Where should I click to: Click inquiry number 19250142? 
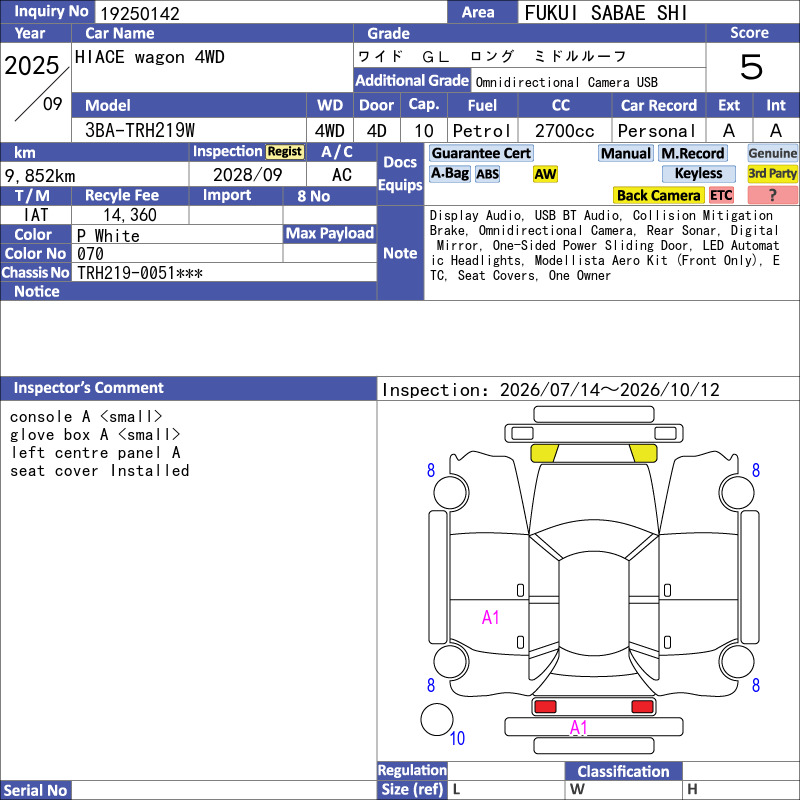[140, 14]
